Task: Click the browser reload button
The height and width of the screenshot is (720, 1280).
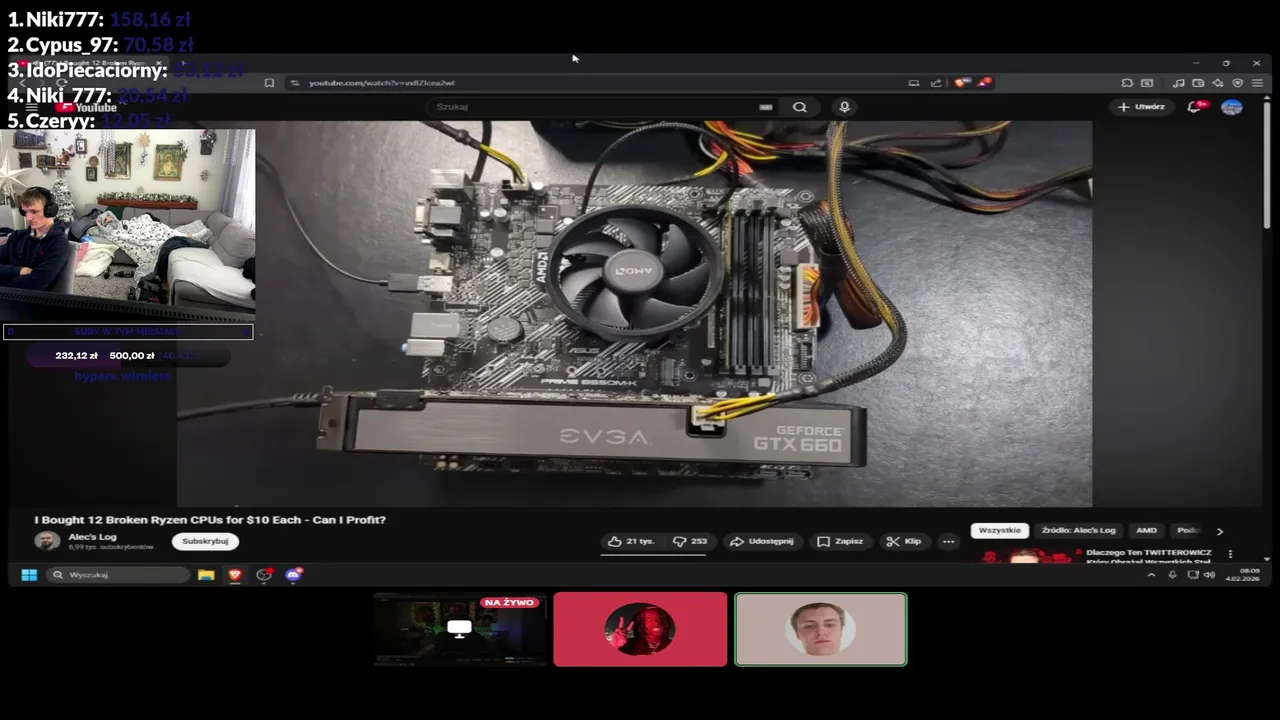Action: (61, 83)
